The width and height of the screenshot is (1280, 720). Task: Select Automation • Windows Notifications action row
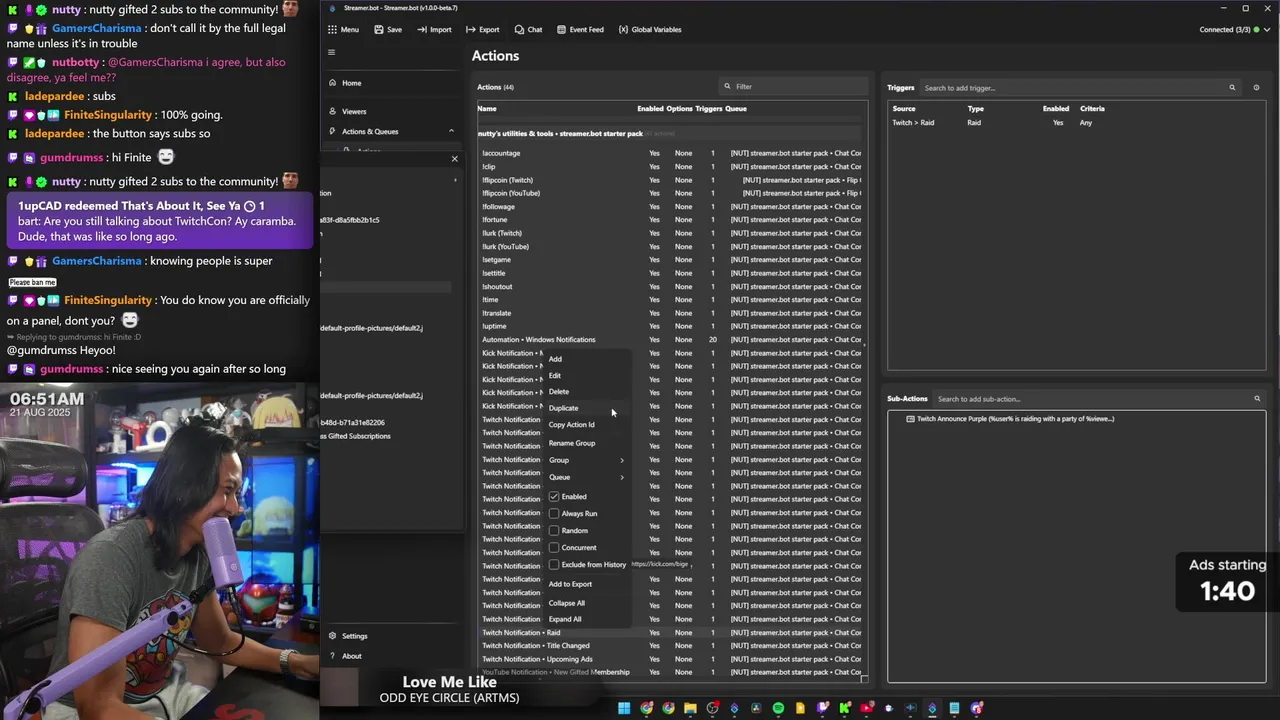[x=670, y=340]
